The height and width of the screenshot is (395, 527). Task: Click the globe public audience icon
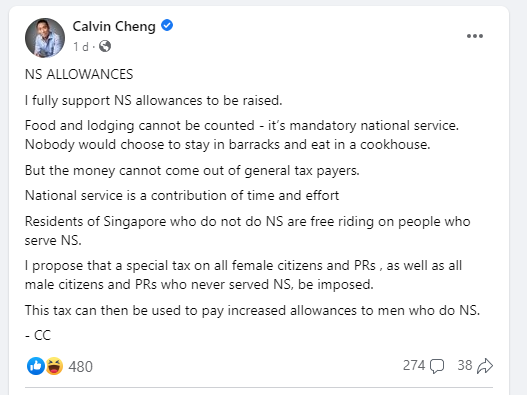[x=105, y=46]
